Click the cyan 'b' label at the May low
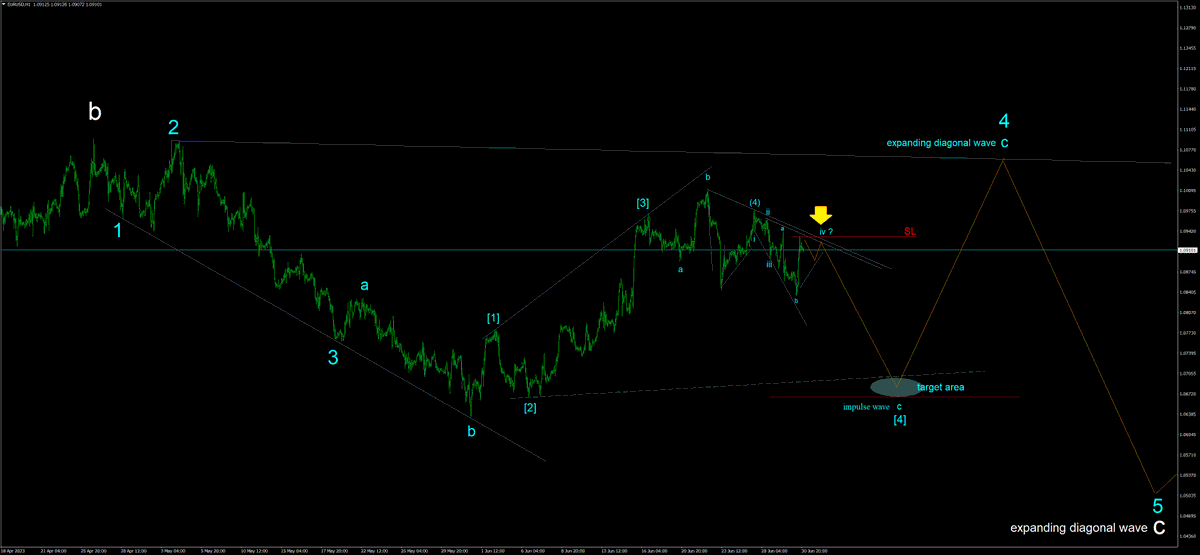 [471, 432]
